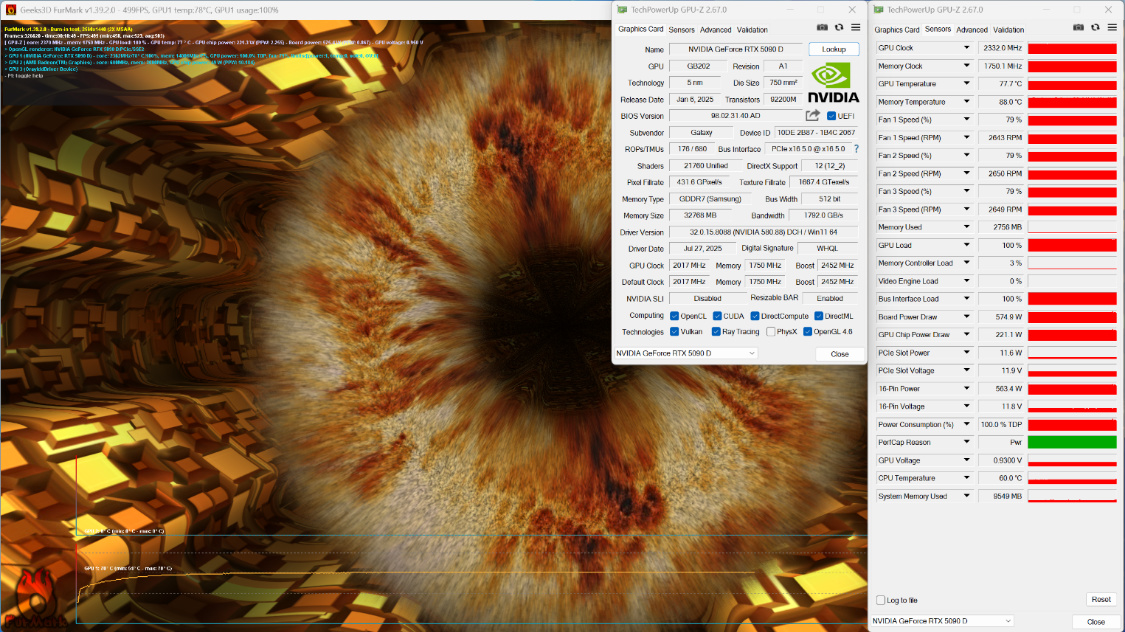Click the GPU-Z icon in Sensors title bar
1125x632 pixels.
pyautogui.click(x=879, y=10)
